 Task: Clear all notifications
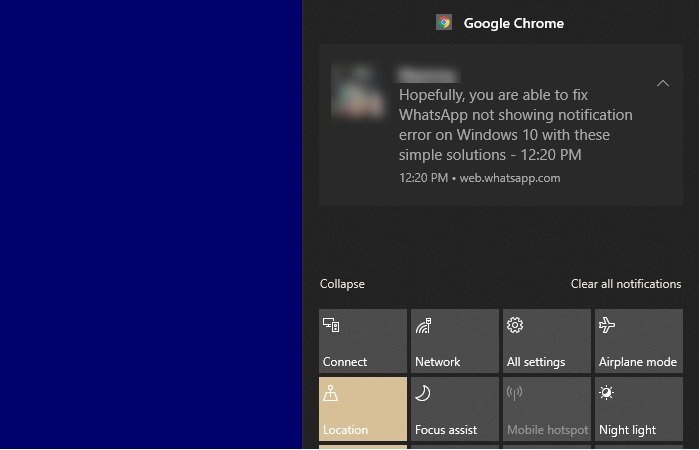click(626, 284)
